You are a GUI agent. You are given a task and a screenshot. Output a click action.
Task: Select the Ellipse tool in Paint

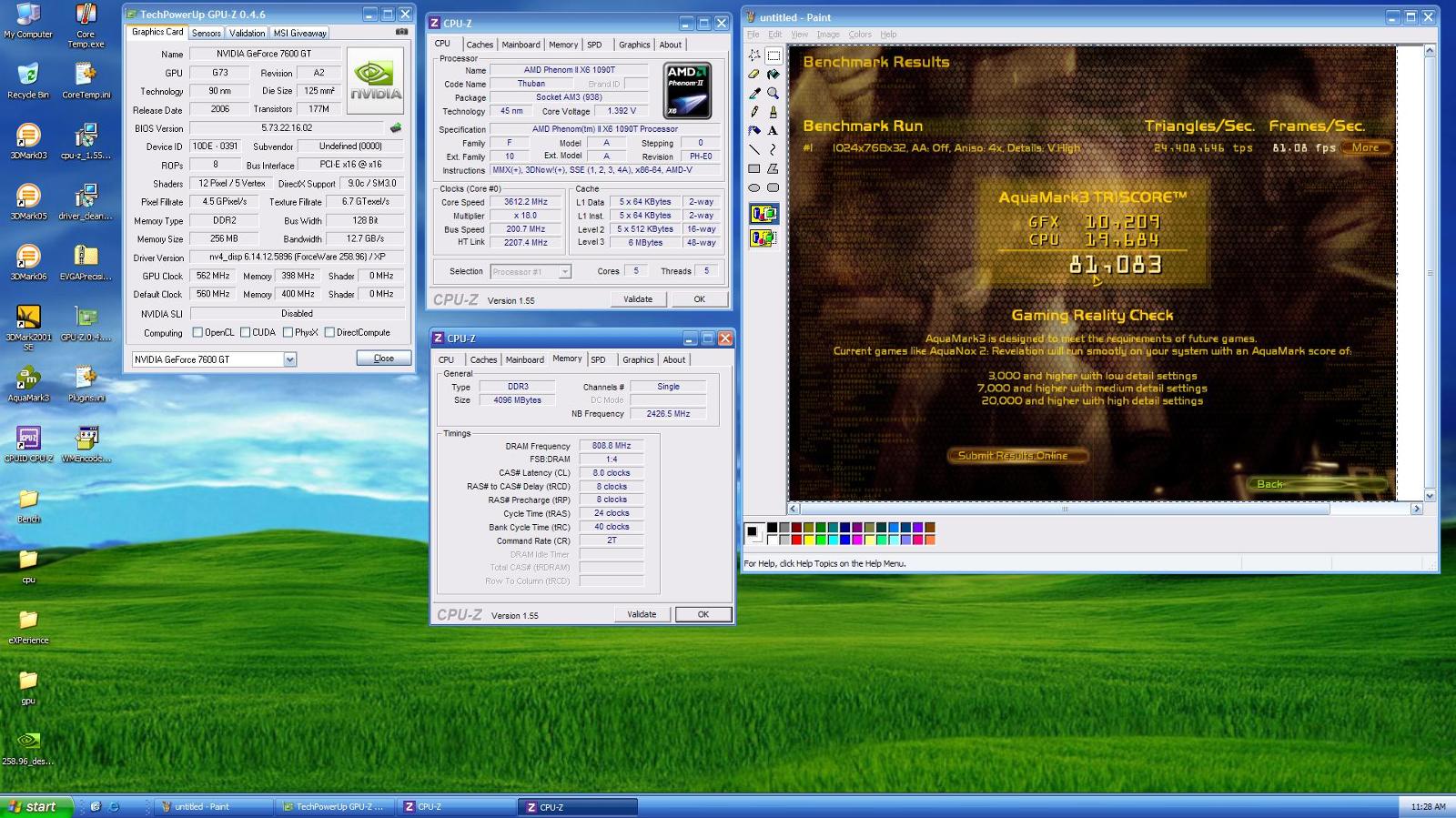coord(754,187)
